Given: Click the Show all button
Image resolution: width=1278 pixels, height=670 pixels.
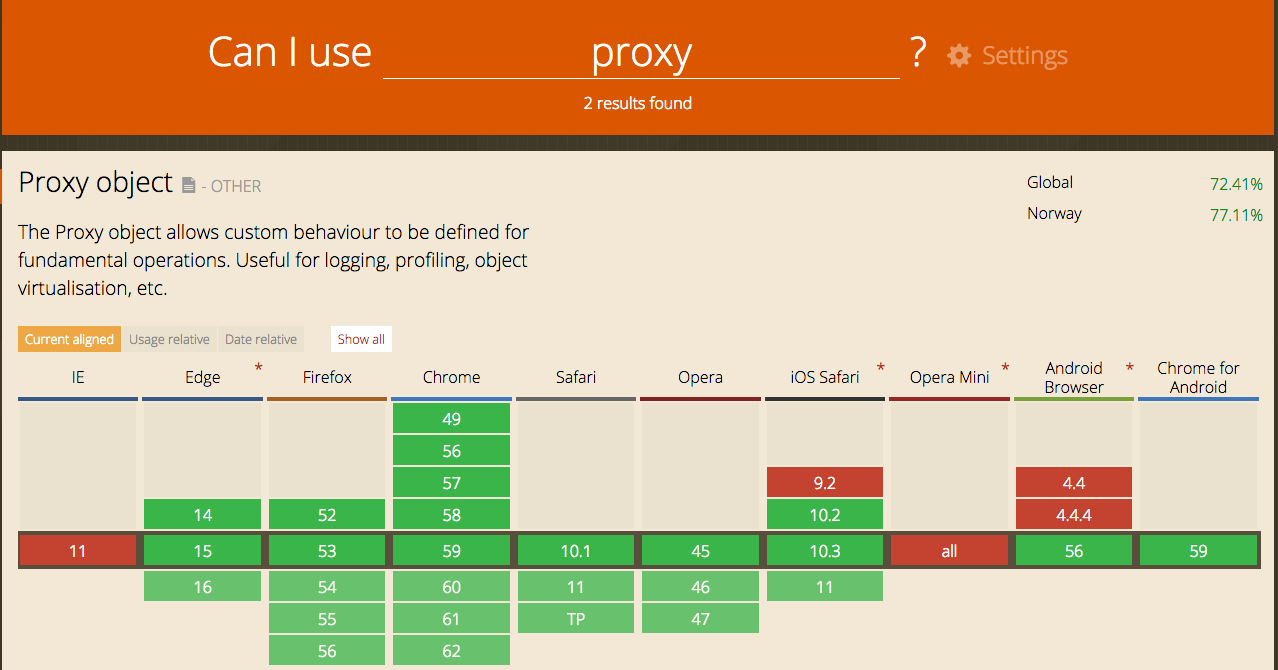Looking at the screenshot, I should 361,339.
